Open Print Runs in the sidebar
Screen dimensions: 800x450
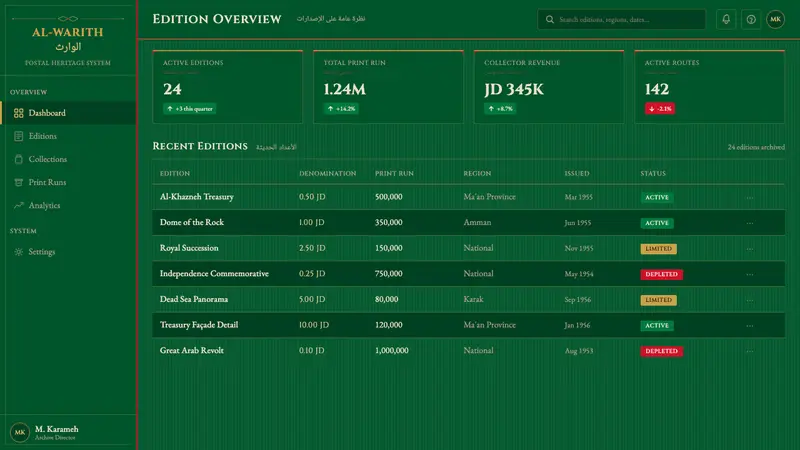click(68, 182)
